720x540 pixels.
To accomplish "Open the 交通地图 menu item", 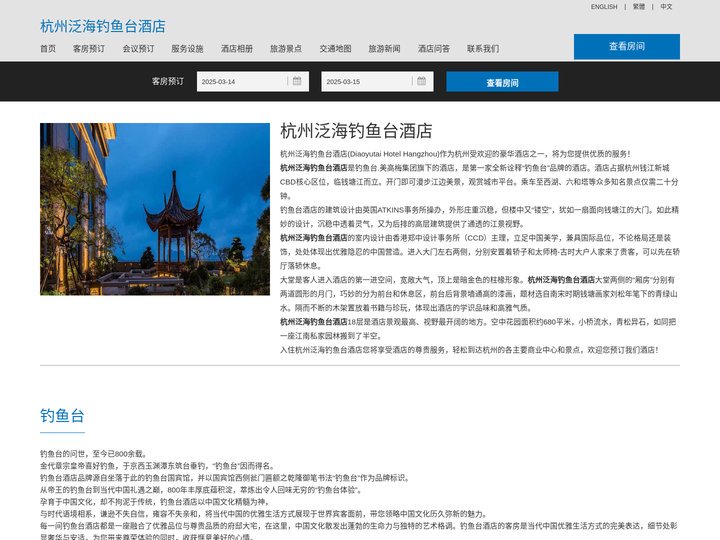I will [x=336, y=49].
